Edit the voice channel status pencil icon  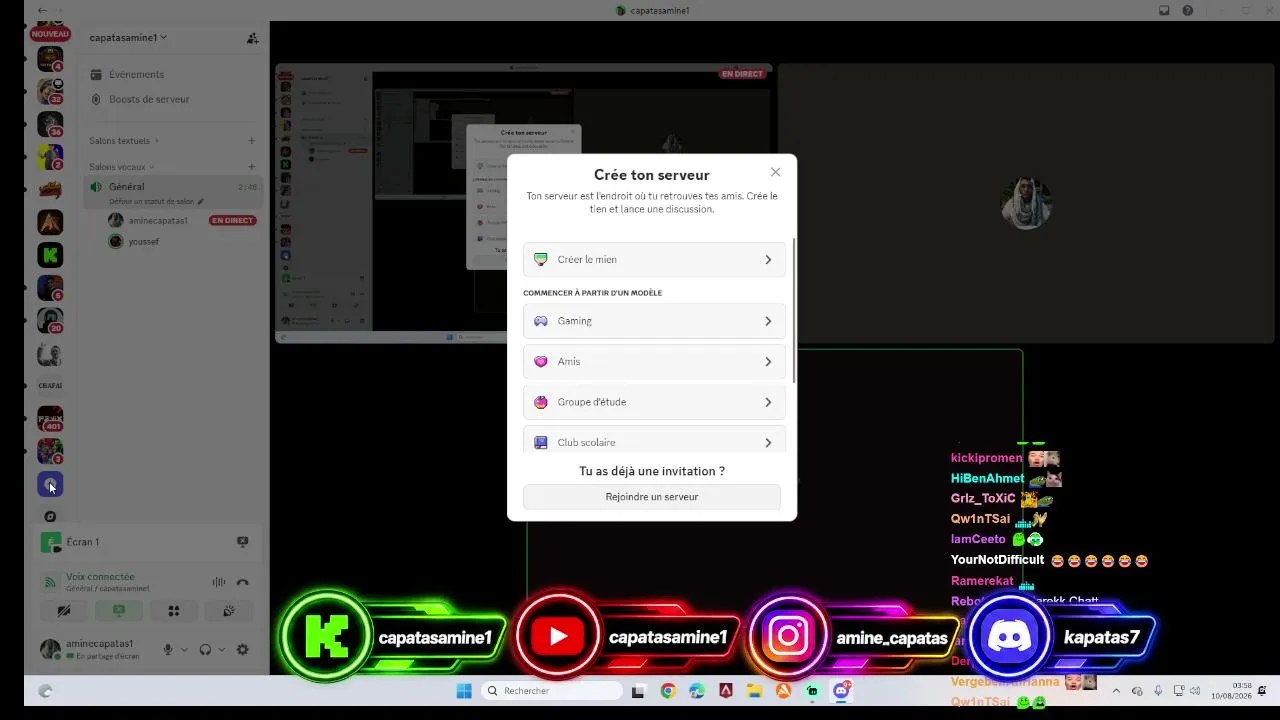point(201,201)
